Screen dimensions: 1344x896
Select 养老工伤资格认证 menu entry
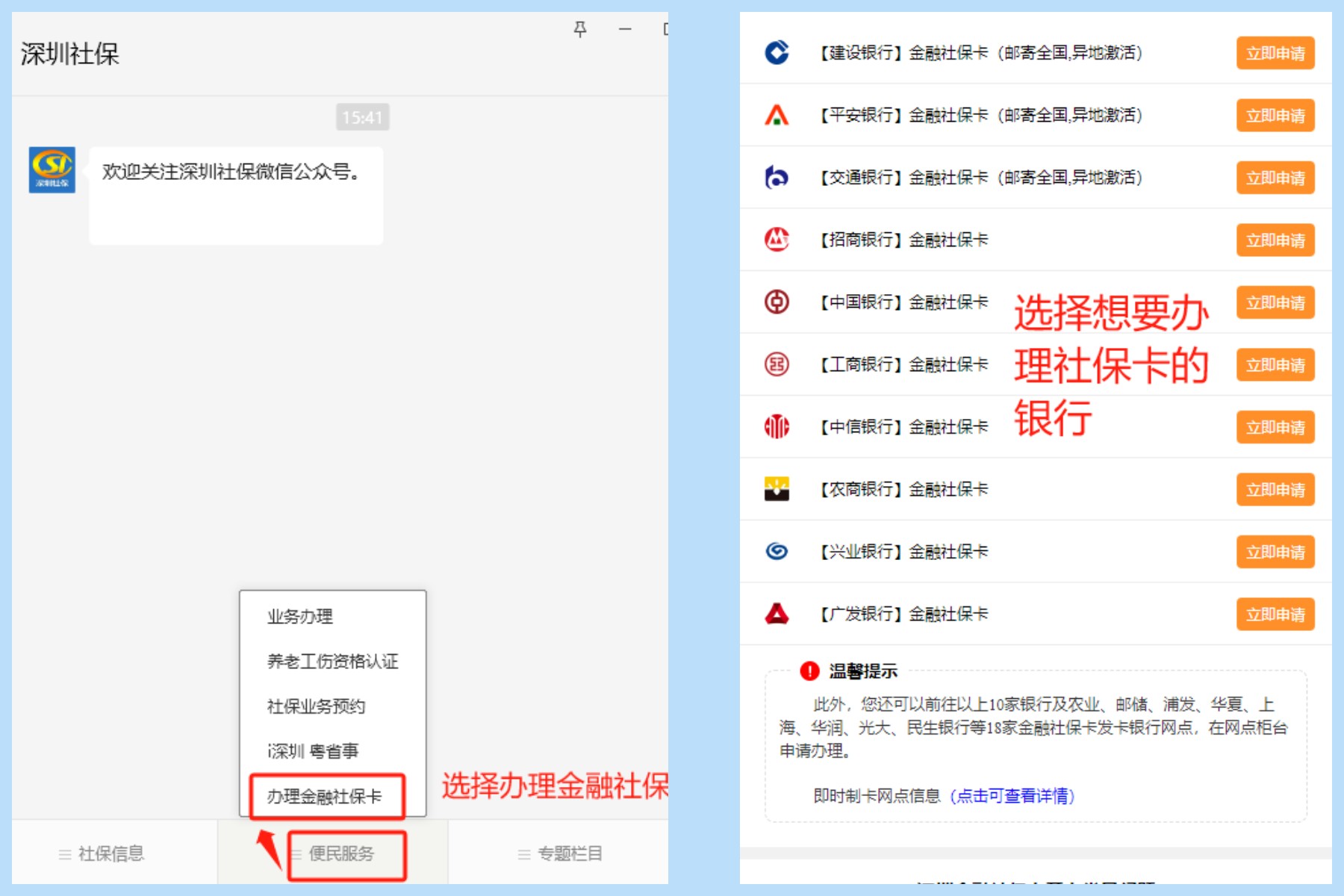pos(333,662)
